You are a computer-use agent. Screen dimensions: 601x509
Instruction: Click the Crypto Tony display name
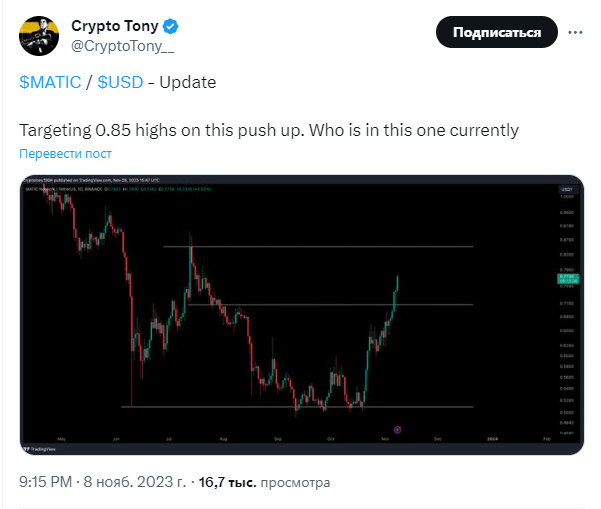click(115, 26)
